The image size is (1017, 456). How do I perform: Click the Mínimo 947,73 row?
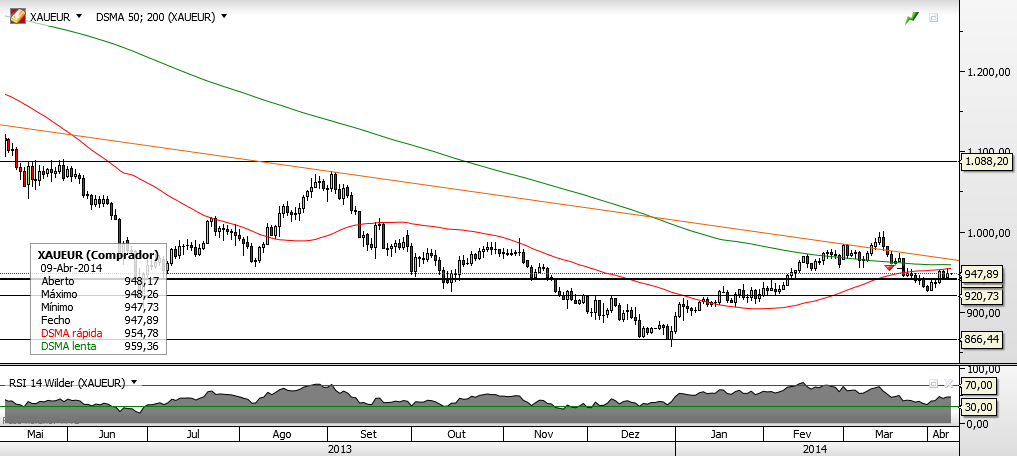pyautogui.click(x=99, y=307)
